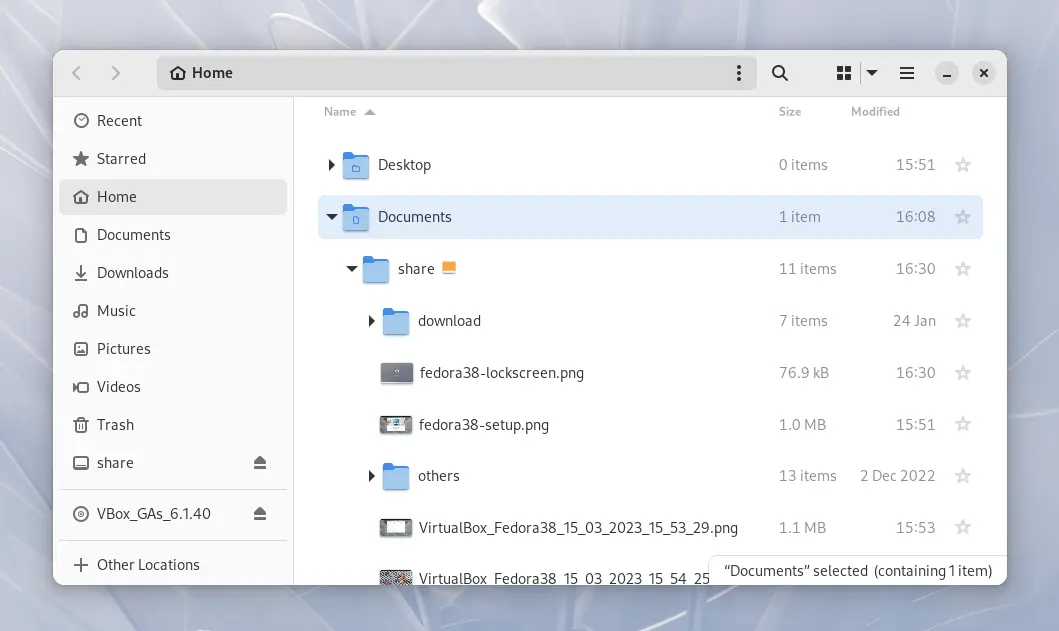Image resolution: width=1059 pixels, height=631 pixels.
Task: Sort by the Modified column header
Action: tap(875, 112)
